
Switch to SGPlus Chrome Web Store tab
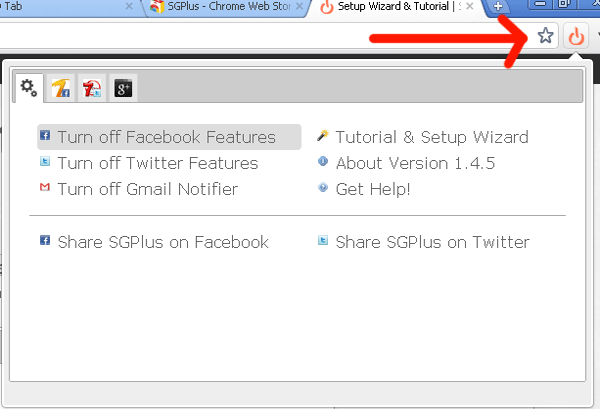click(225, 7)
